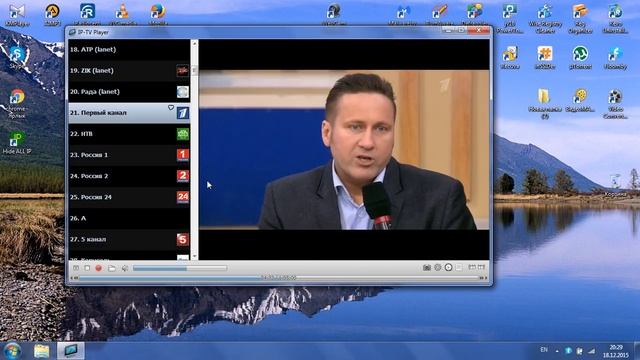Start recording with the red record button
This screenshot has height=360, width=640.
point(98,268)
